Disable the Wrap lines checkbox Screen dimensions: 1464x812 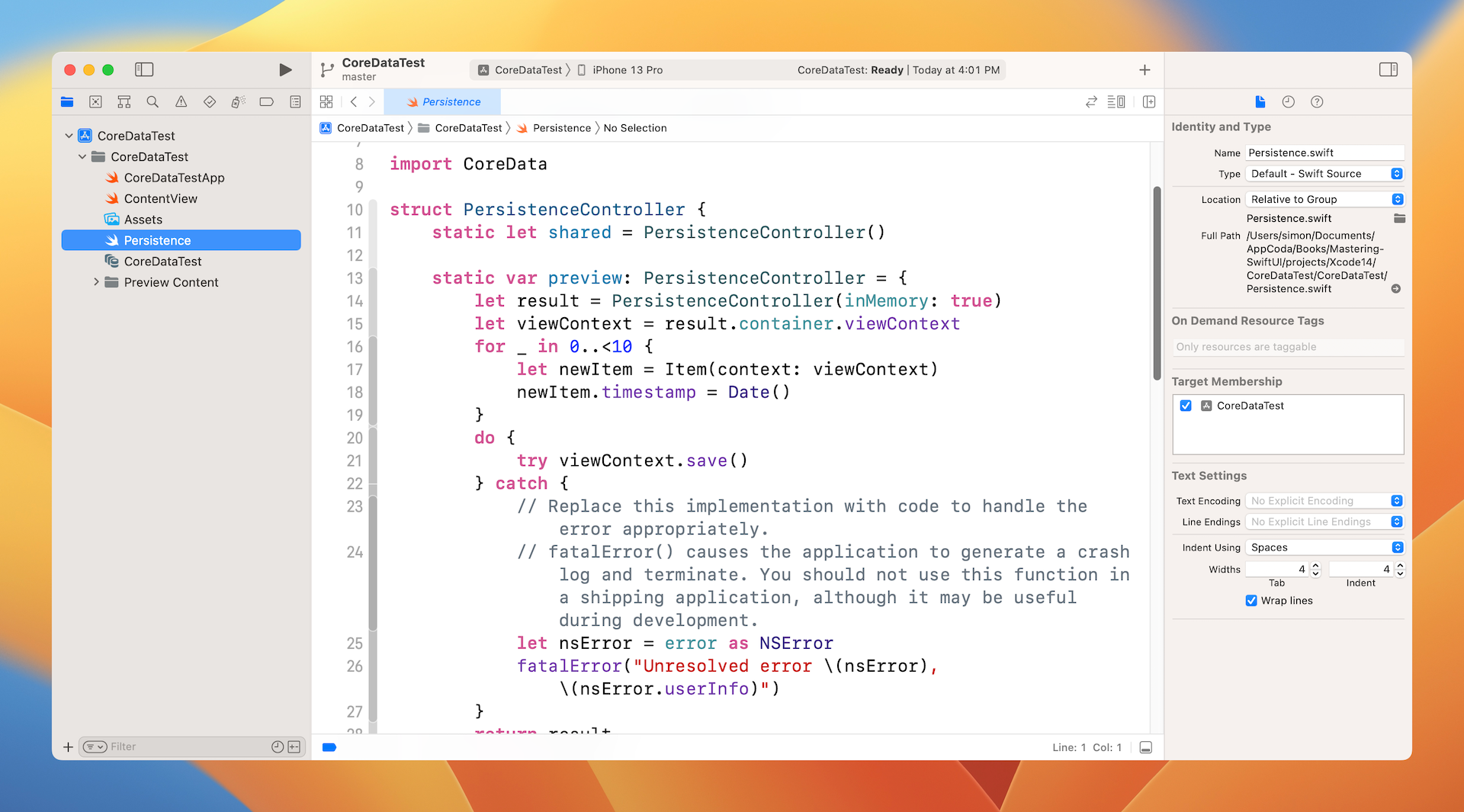1250,600
